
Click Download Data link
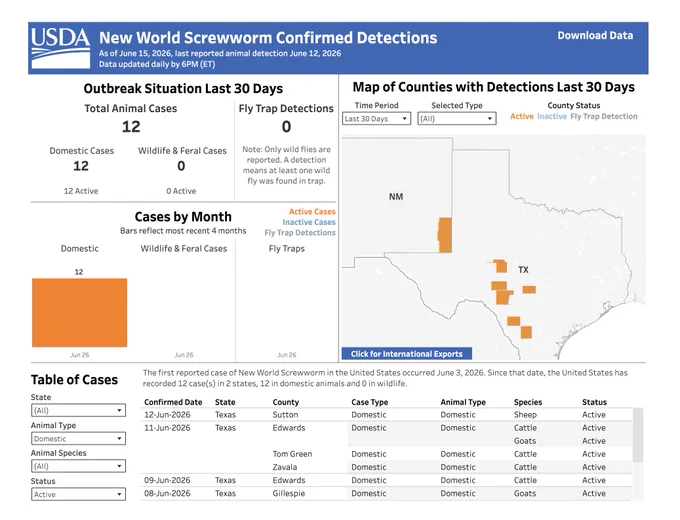[x=595, y=36]
